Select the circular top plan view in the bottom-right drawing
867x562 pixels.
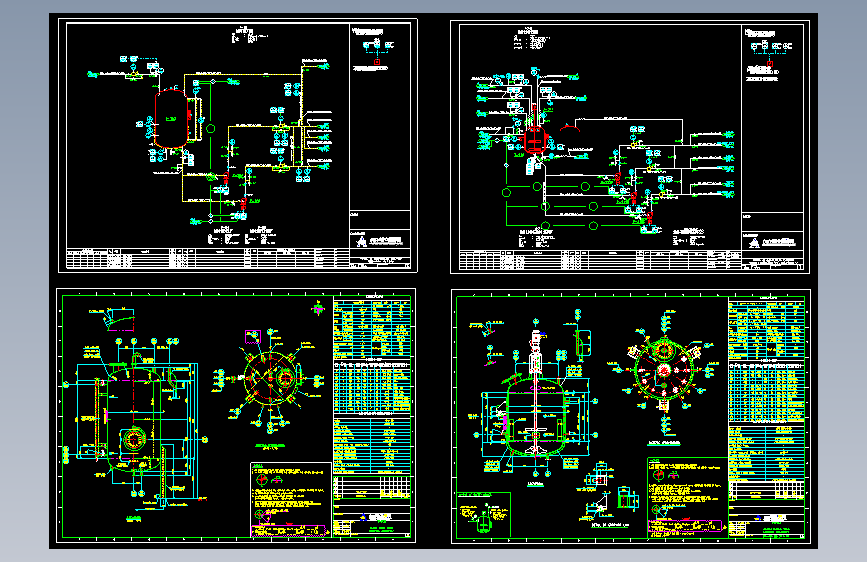(x=665, y=371)
